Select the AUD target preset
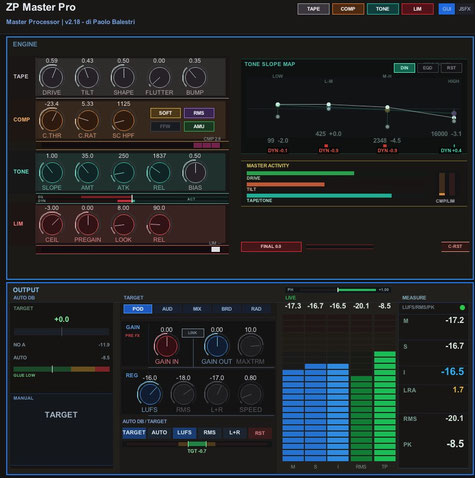Screen dimensions: 475x478 pos(167,309)
